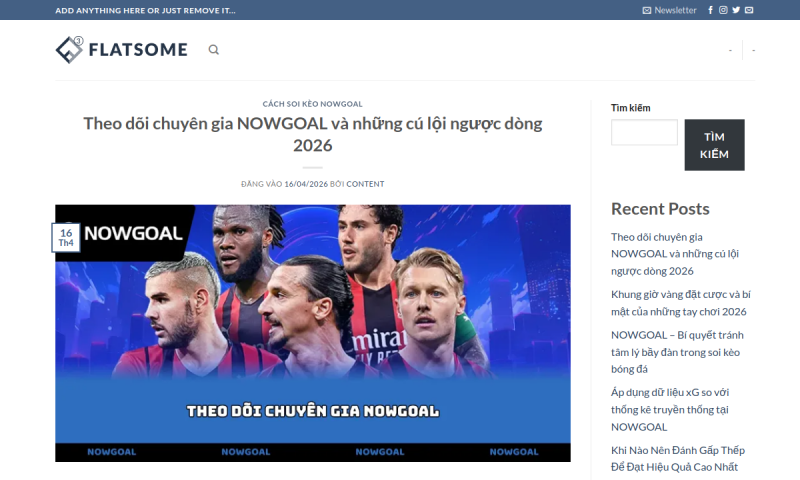Open the header search magnifier icon
The image size is (800, 480).
[x=214, y=49]
